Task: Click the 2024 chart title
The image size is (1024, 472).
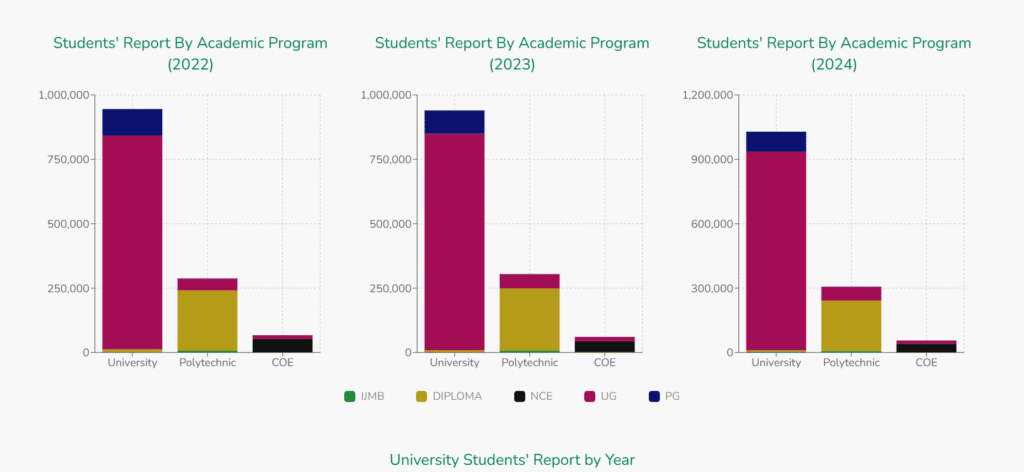Action: [x=833, y=53]
